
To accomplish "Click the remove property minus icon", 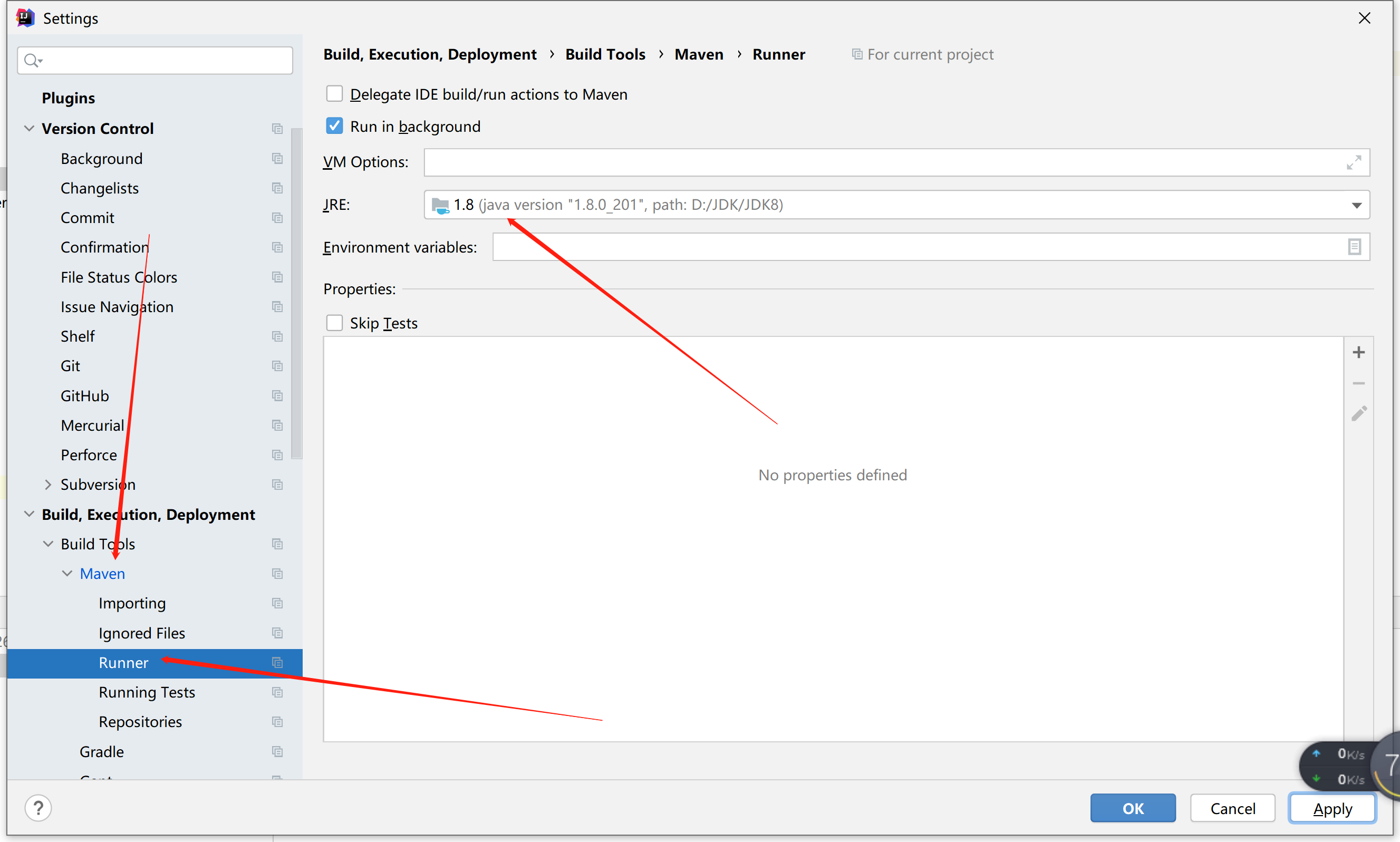I will click(1358, 383).
